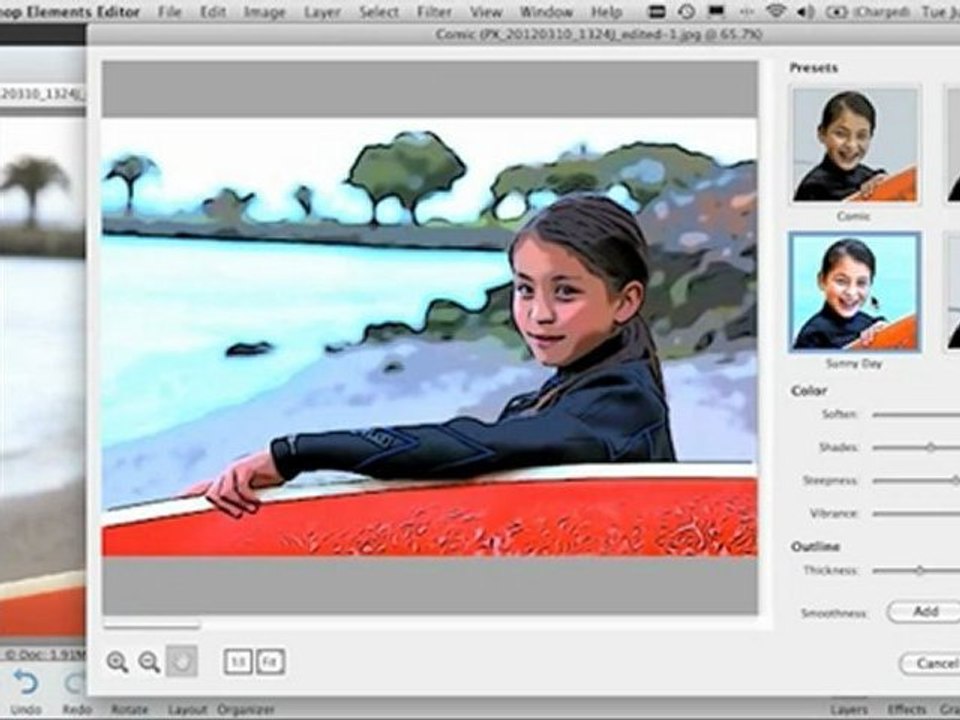Viewport: 960px width, 720px height.
Task: Click the zoom in magnifier icon
Action: pyautogui.click(x=117, y=662)
